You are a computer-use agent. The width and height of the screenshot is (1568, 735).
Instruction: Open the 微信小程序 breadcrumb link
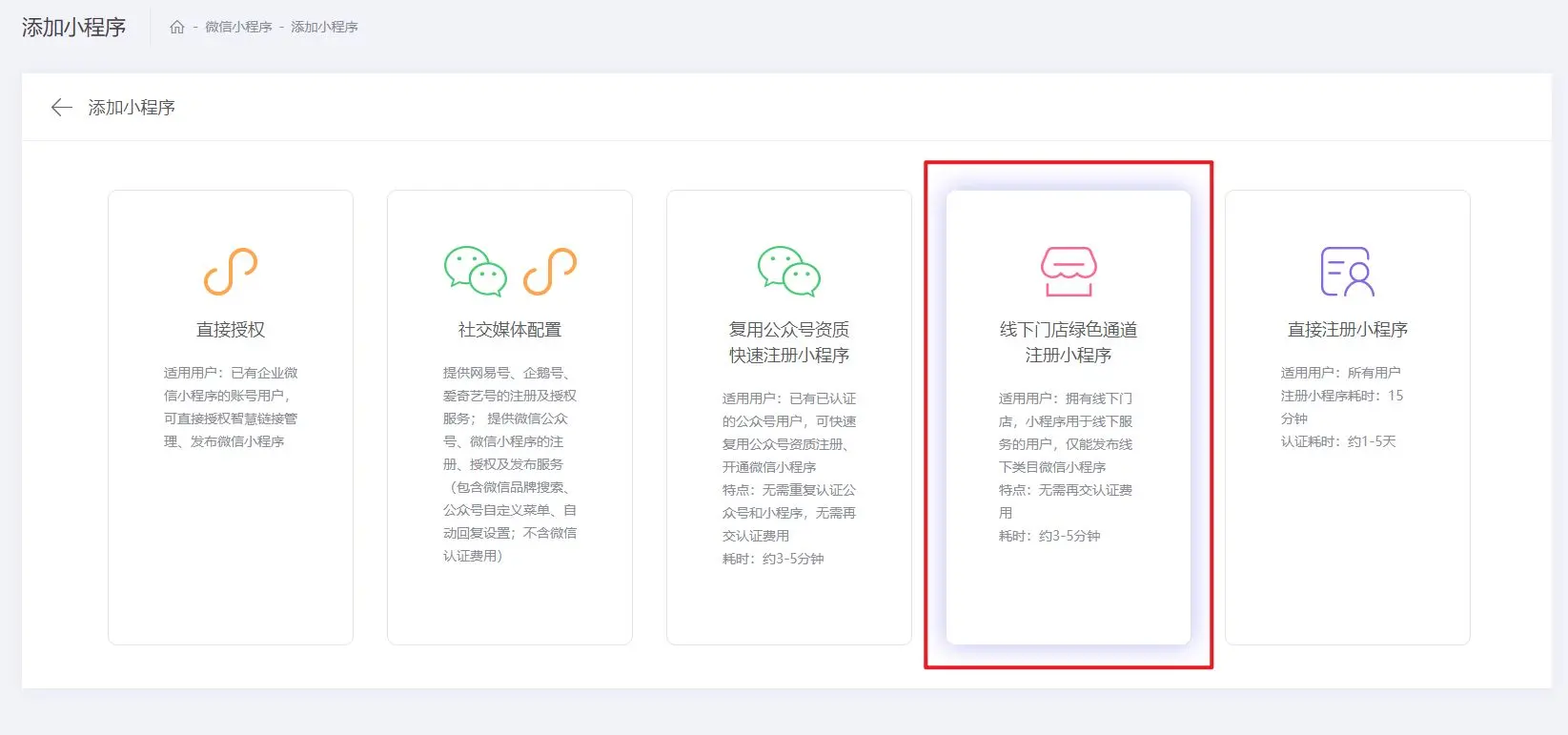[x=238, y=27]
